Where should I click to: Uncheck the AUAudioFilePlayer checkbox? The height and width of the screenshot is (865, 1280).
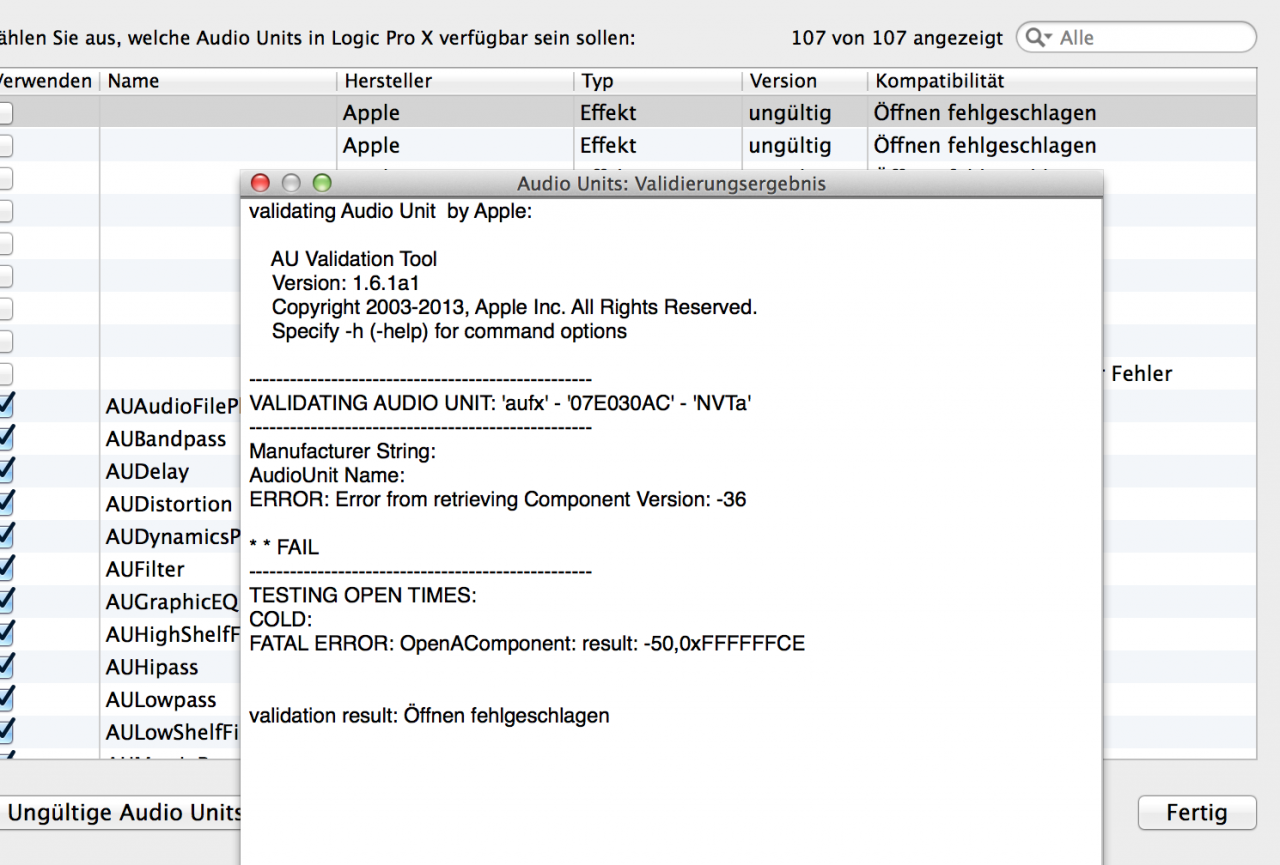(5, 405)
